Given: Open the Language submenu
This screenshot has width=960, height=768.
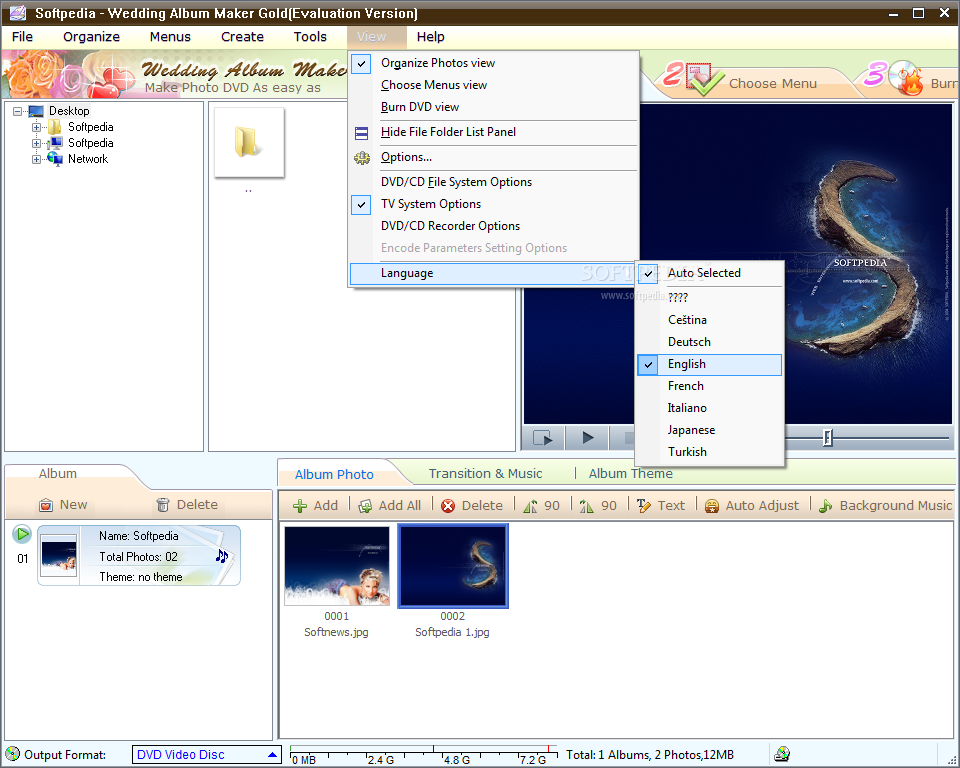Looking at the screenshot, I should pos(493,274).
